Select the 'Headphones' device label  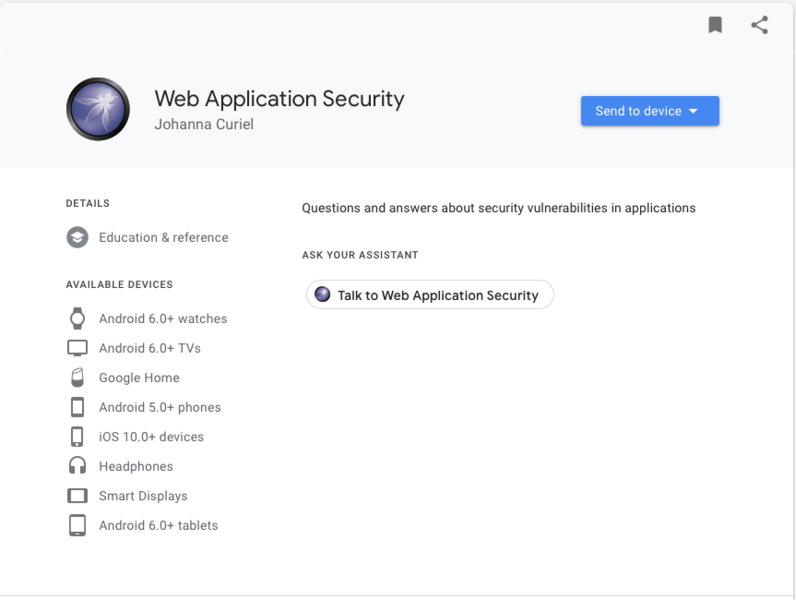[136, 466]
